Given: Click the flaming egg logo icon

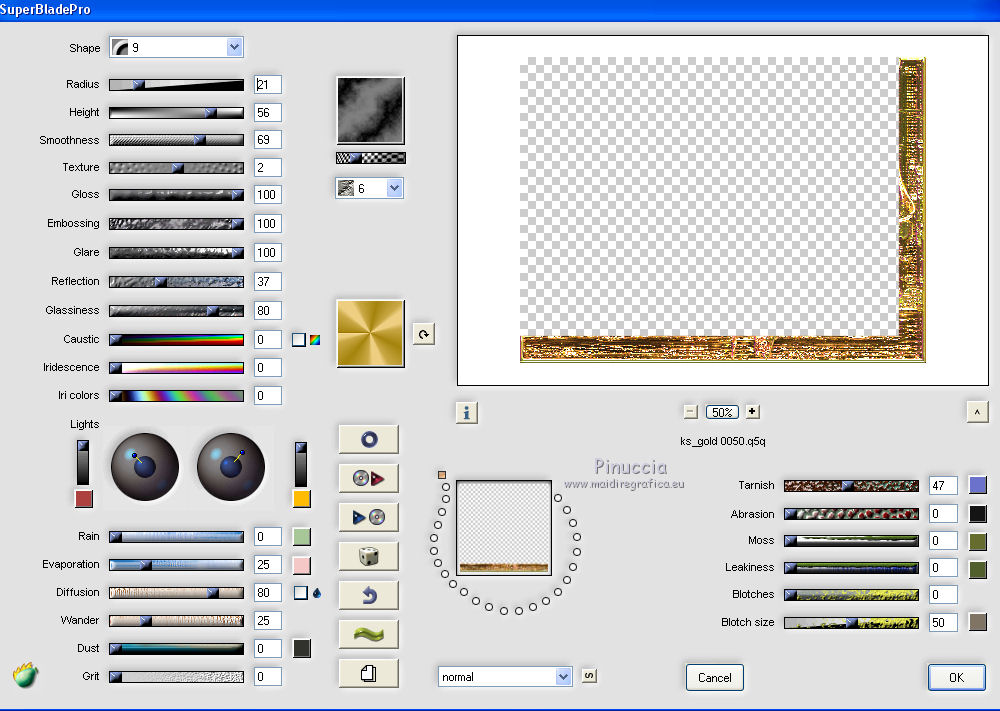Looking at the screenshot, I should tap(26, 675).
